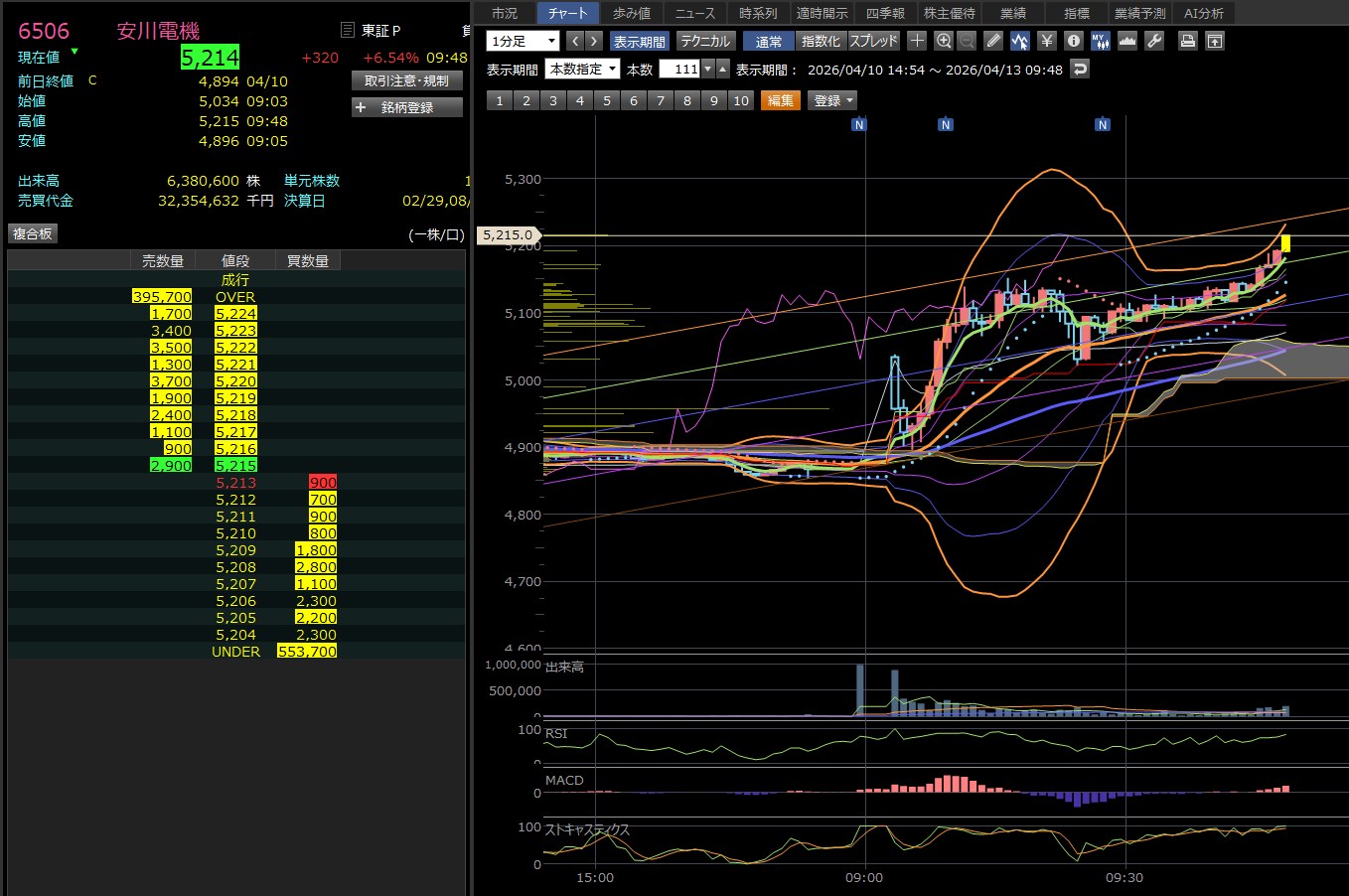Open the 四季報 tab

pyautogui.click(x=885, y=13)
